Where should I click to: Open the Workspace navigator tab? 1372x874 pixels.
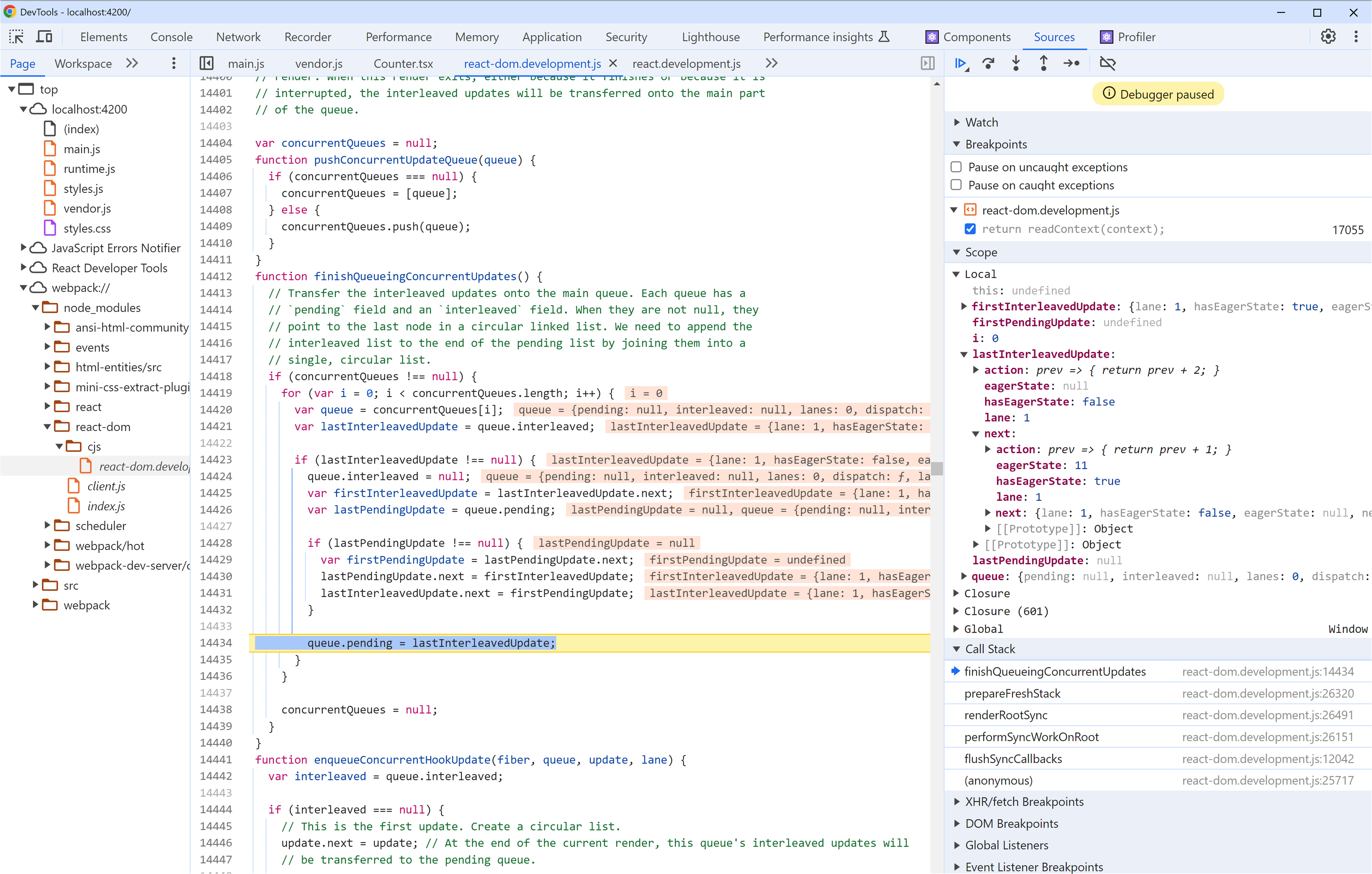pos(83,63)
